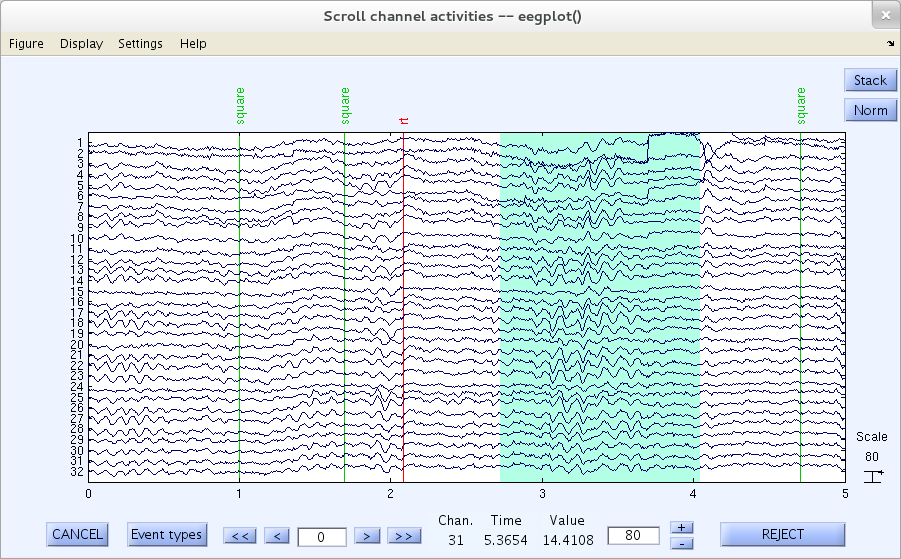Open the Figure menu

pos(26,44)
